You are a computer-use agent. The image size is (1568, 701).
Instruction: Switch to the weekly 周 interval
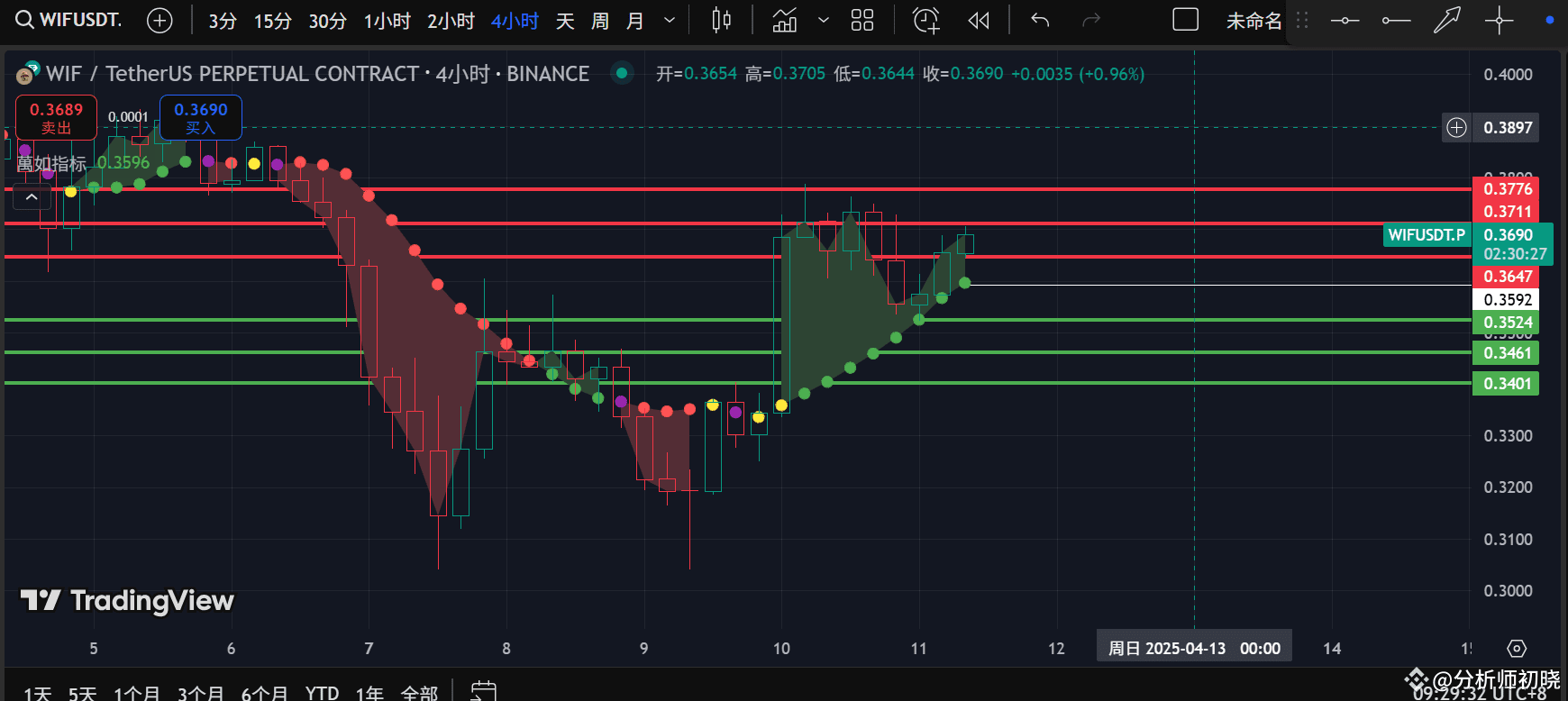[600, 21]
